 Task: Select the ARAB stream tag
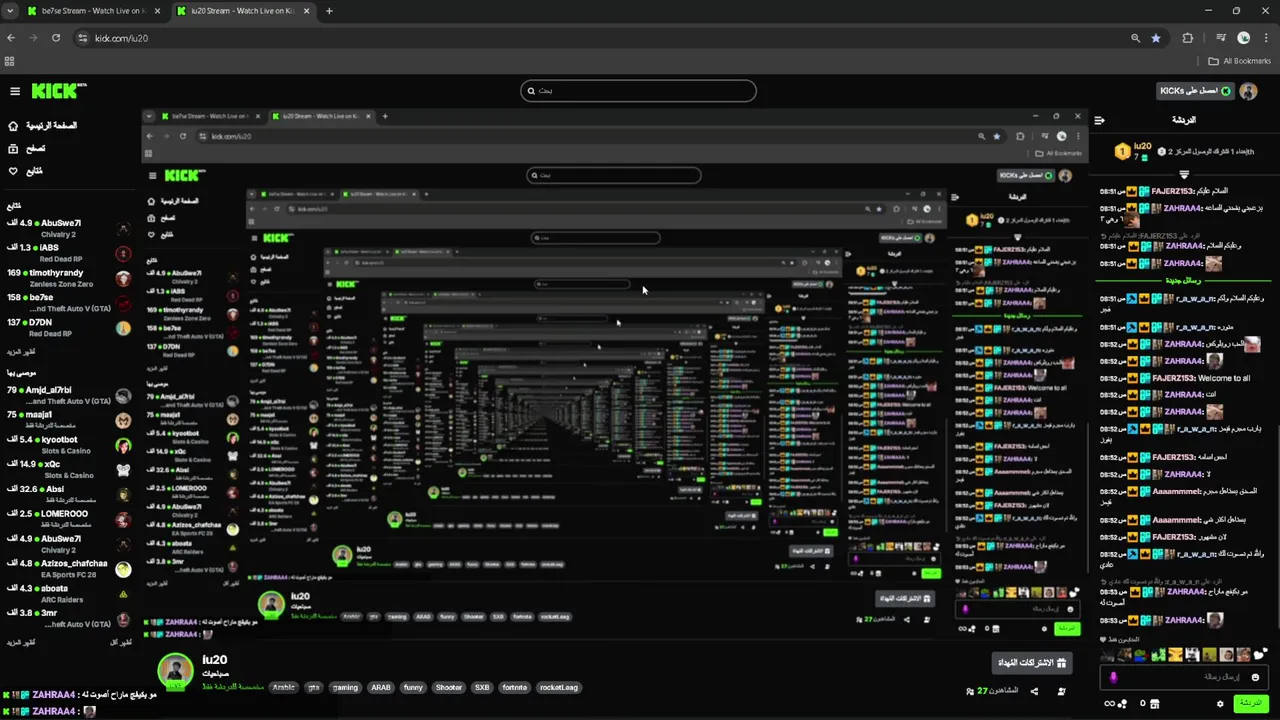(381, 688)
